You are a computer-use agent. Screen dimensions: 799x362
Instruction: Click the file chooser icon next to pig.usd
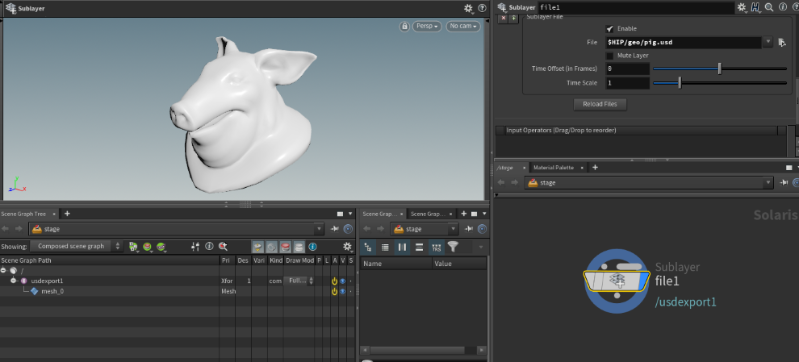point(782,43)
